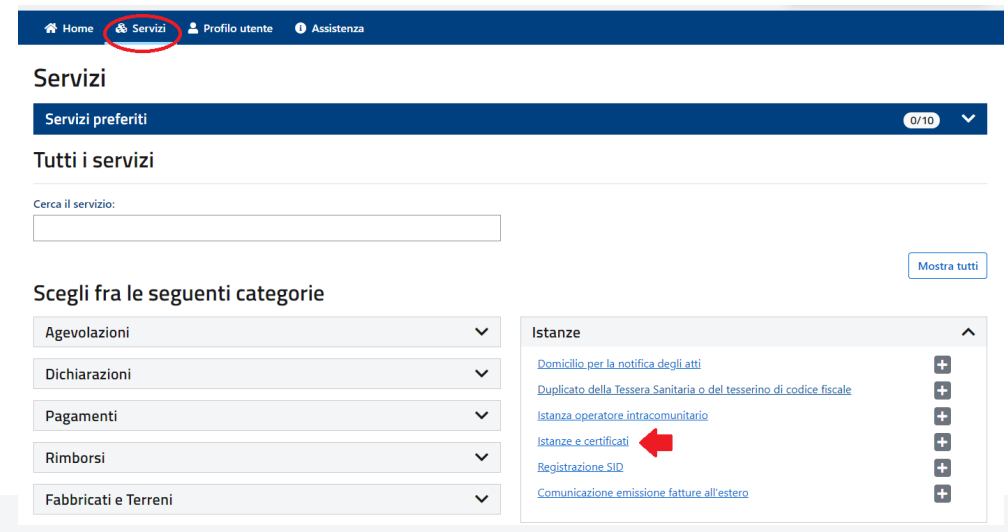1008x532 pixels.
Task: Open Assistenza menu item
Action: [330, 28]
